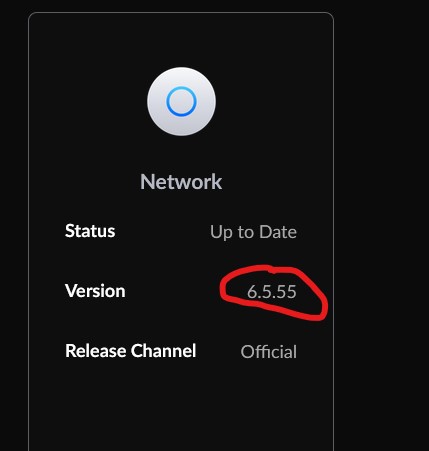Select the red hand-drawn circle annotation
Viewport: 429px width, 451px height.
click(274, 293)
